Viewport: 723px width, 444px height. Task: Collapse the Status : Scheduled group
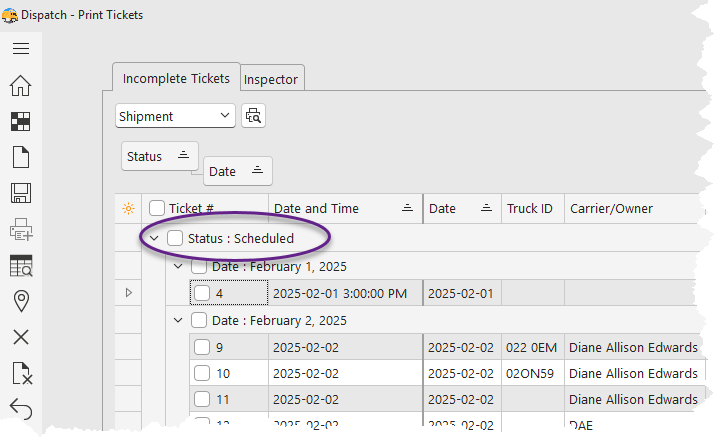154,238
